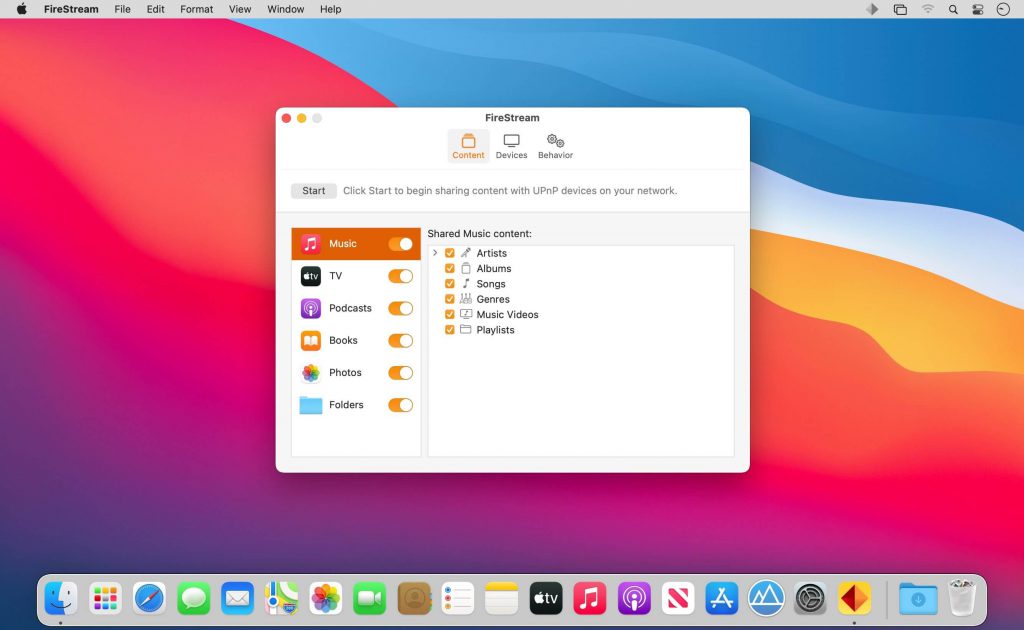Select the TV icon in sidebar
The width and height of the screenshot is (1024, 630).
pyautogui.click(x=311, y=276)
